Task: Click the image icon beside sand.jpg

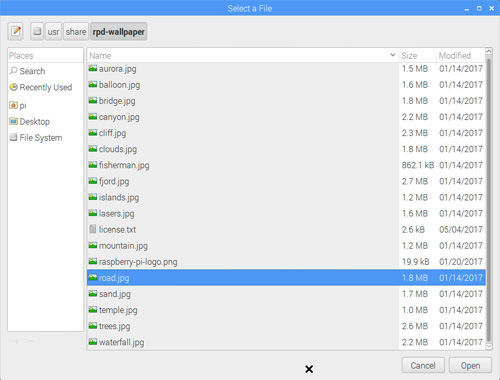Action: click(x=93, y=294)
